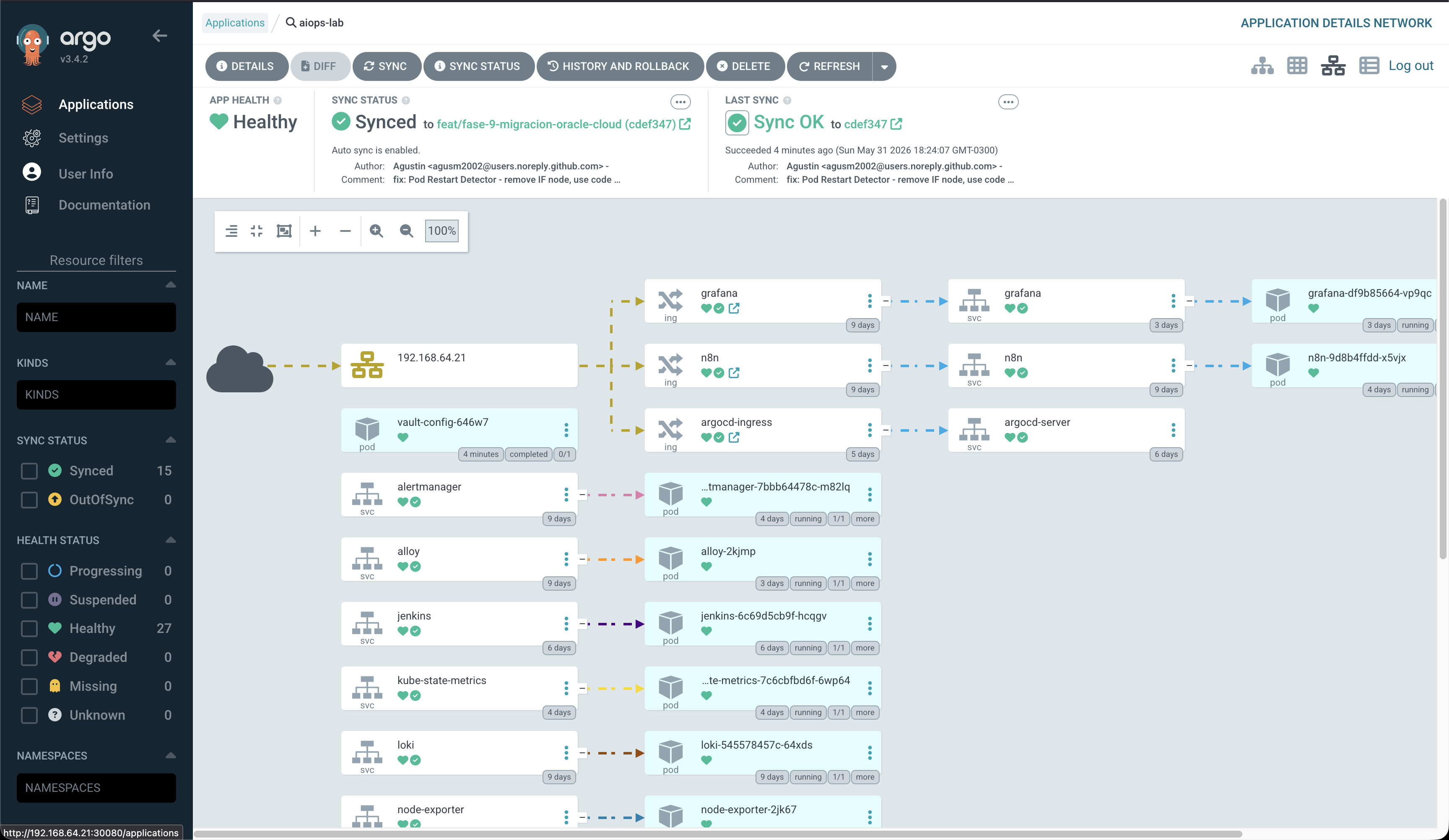Screen dimensions: 1449x840
Task: Select the network view icon
Action: pos(1333,66)
